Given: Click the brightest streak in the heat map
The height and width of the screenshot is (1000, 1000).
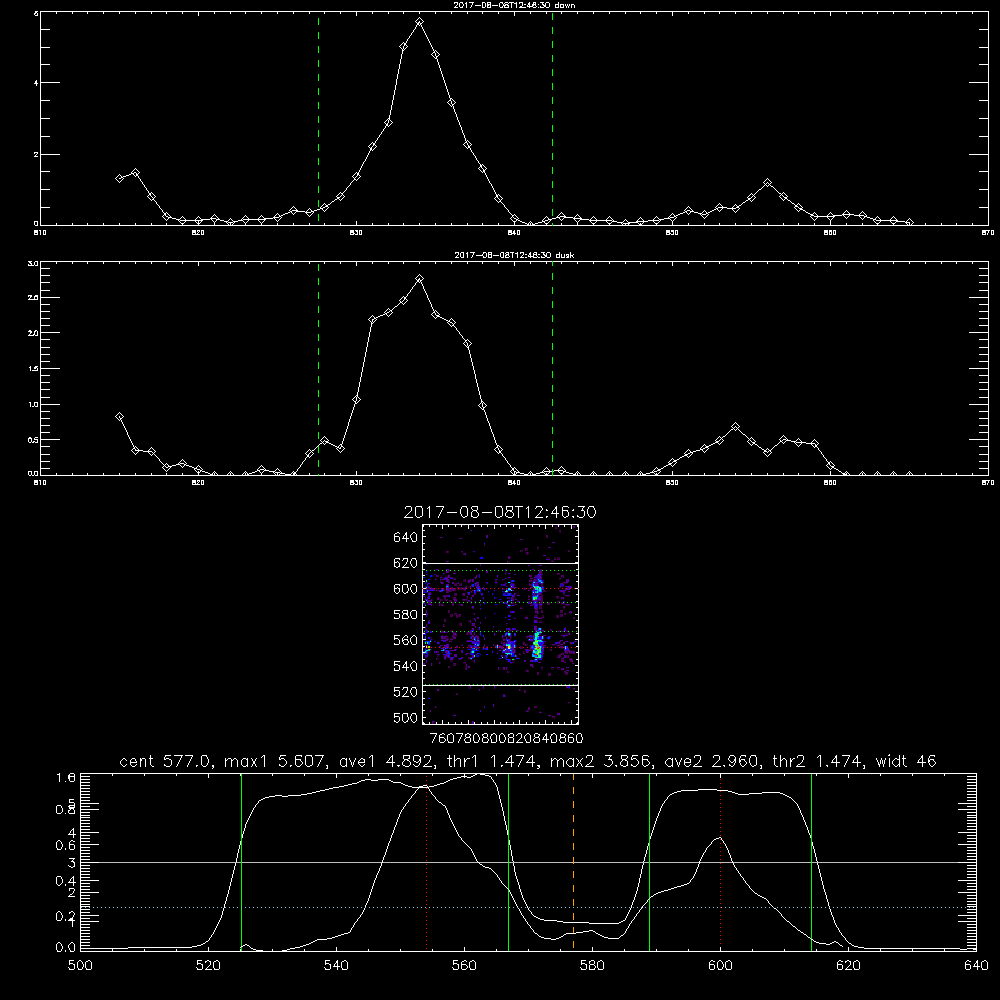Looking at the screenshot, I should [x=537, y=644].
